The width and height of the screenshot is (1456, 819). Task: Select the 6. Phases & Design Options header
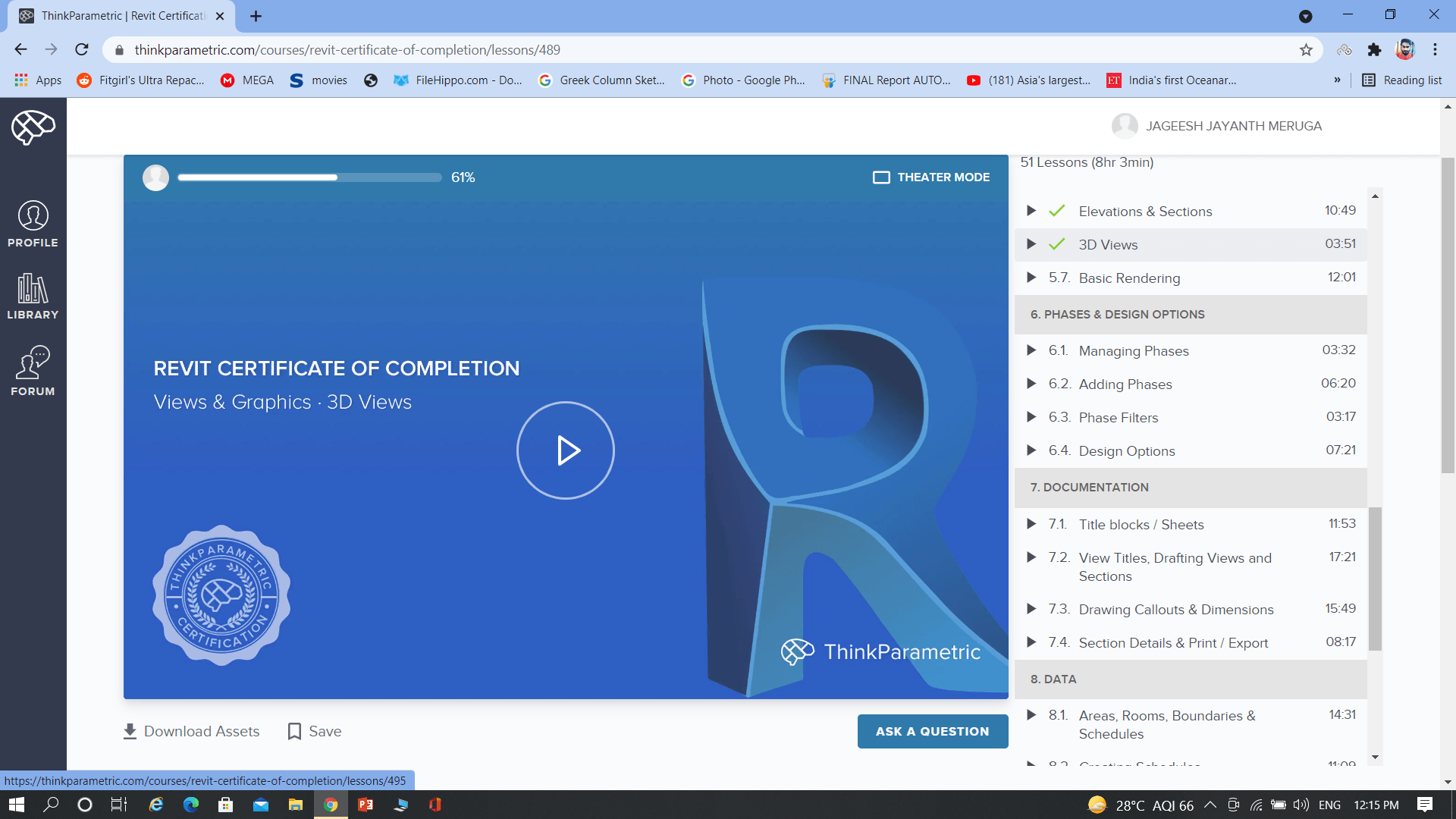(1191, 315)
